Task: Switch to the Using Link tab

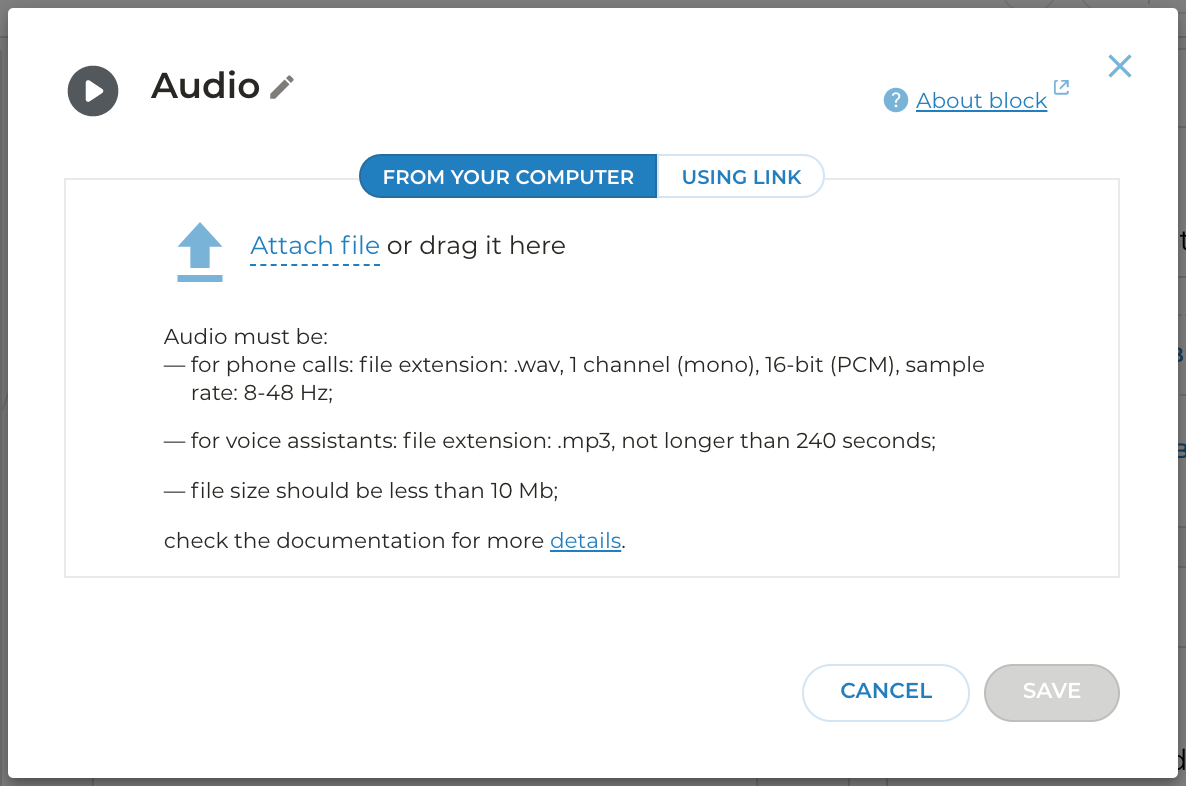Action: [x=741, y=177]
